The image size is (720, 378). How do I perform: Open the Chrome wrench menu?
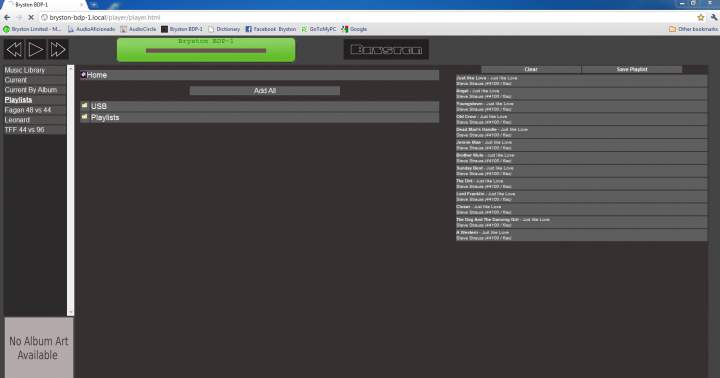(x=714, y=17)
